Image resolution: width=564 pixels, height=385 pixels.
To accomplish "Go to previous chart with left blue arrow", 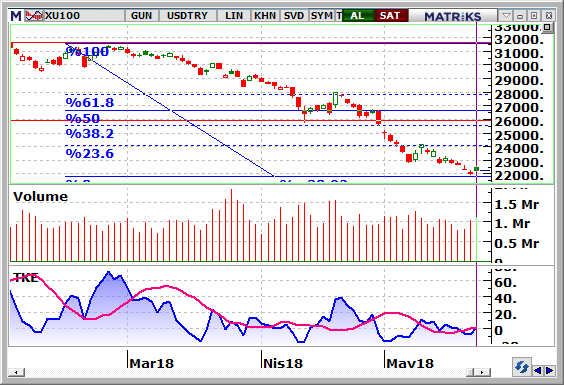I will click(537, 370).
